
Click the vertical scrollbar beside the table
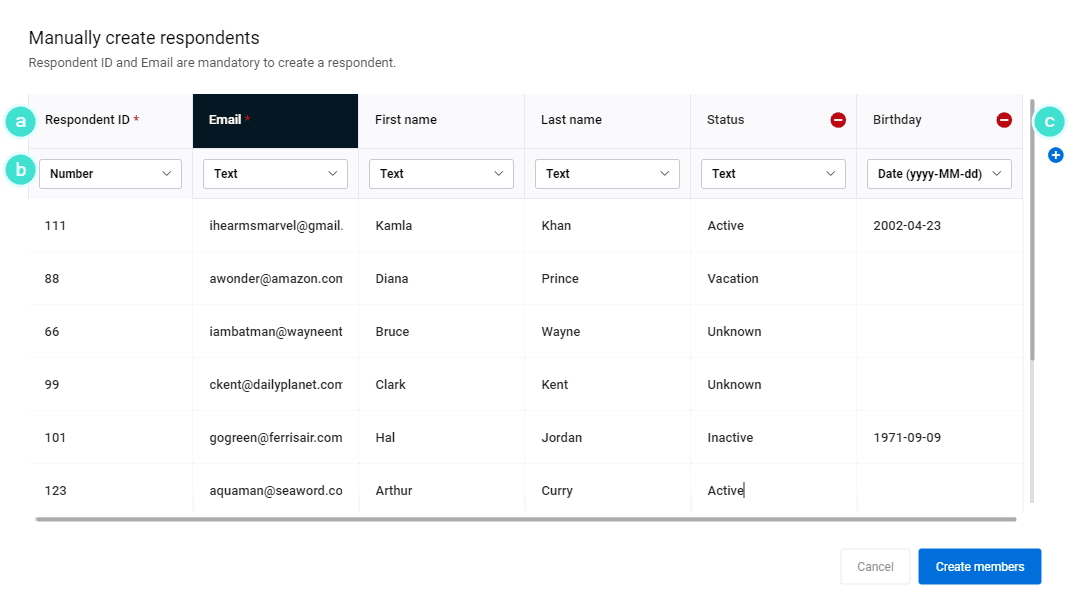point(1032,229)
